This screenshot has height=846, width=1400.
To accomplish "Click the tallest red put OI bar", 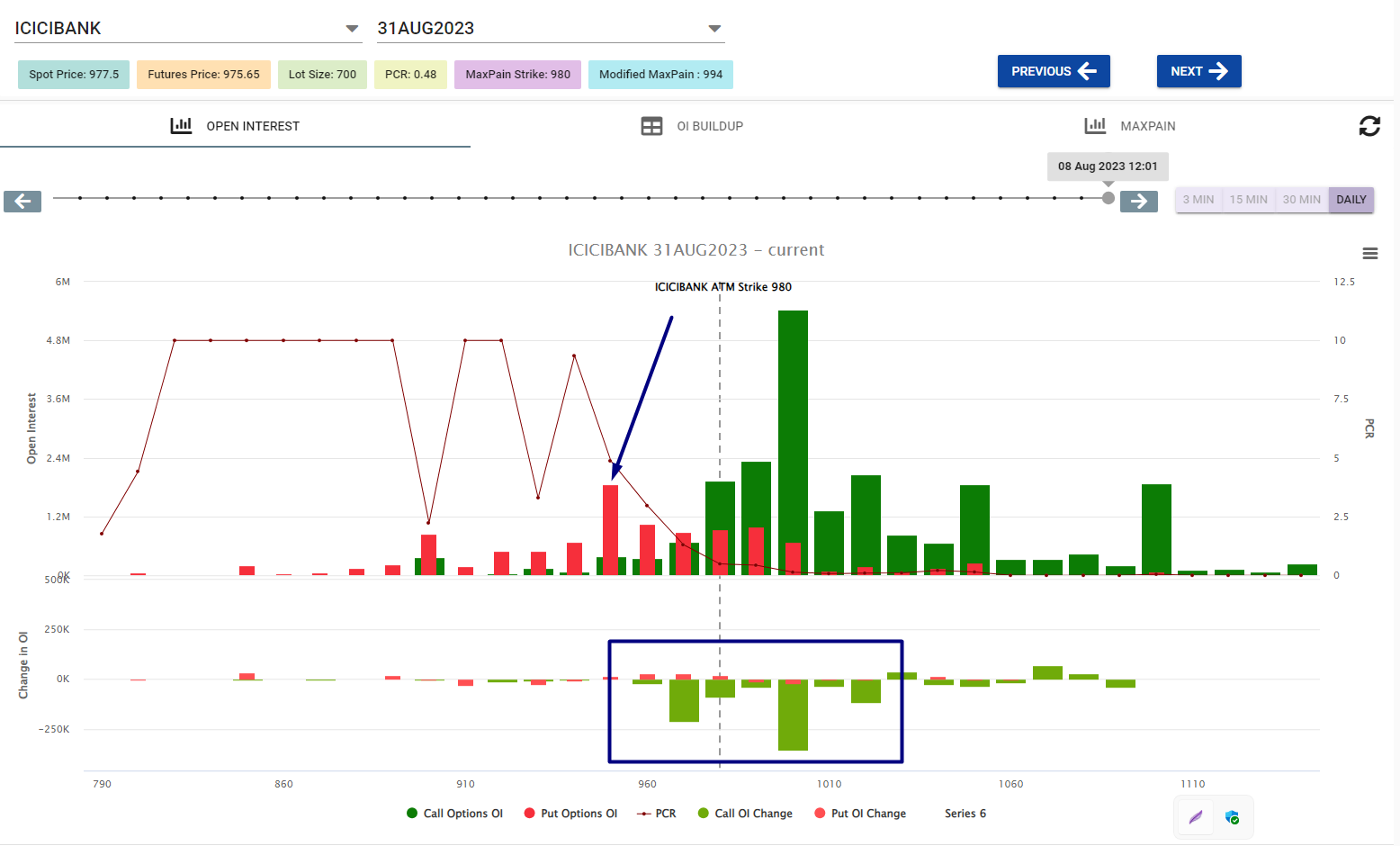I will coord(610,530).
